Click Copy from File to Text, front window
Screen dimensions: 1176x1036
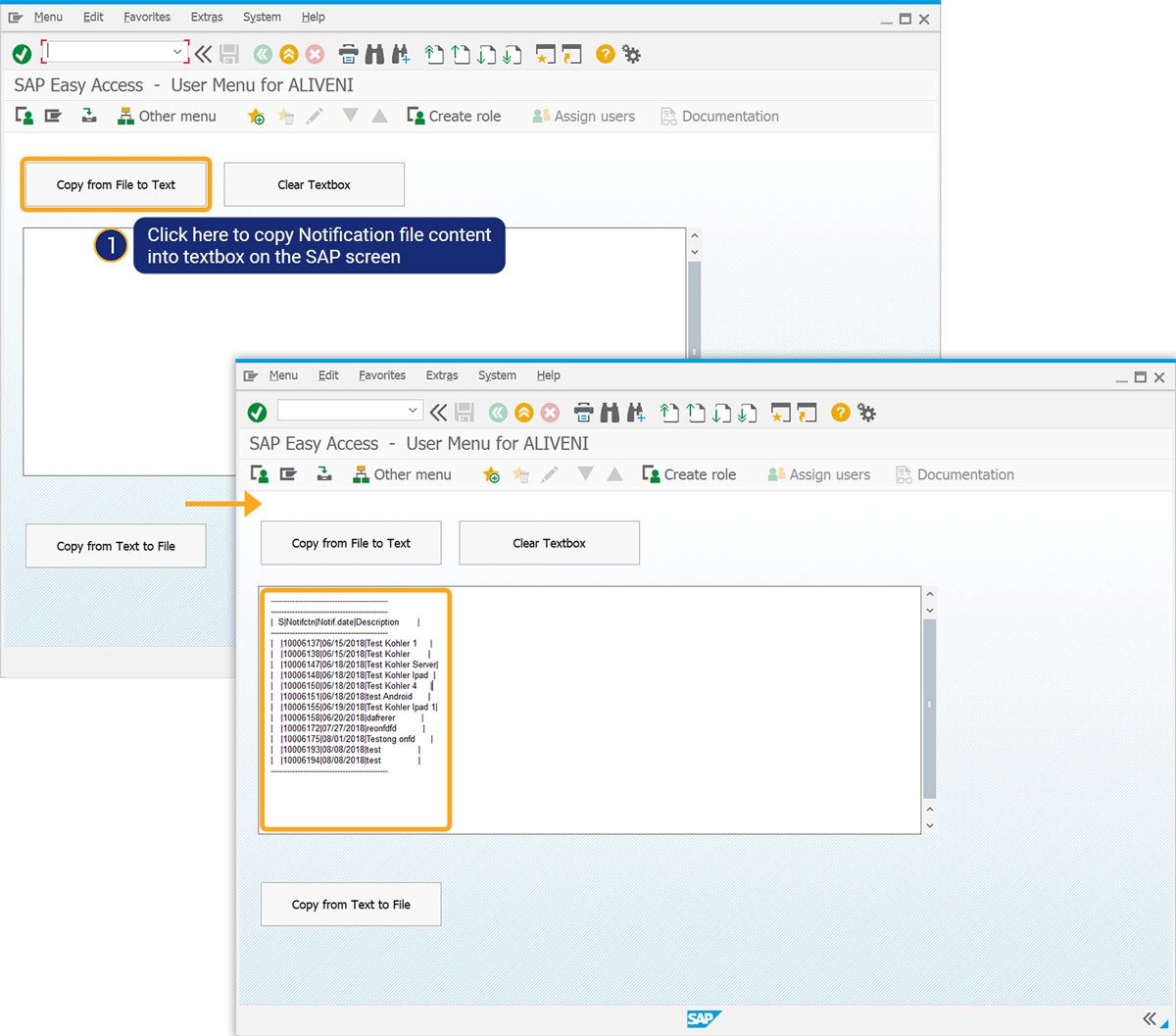tap(351, 543)
